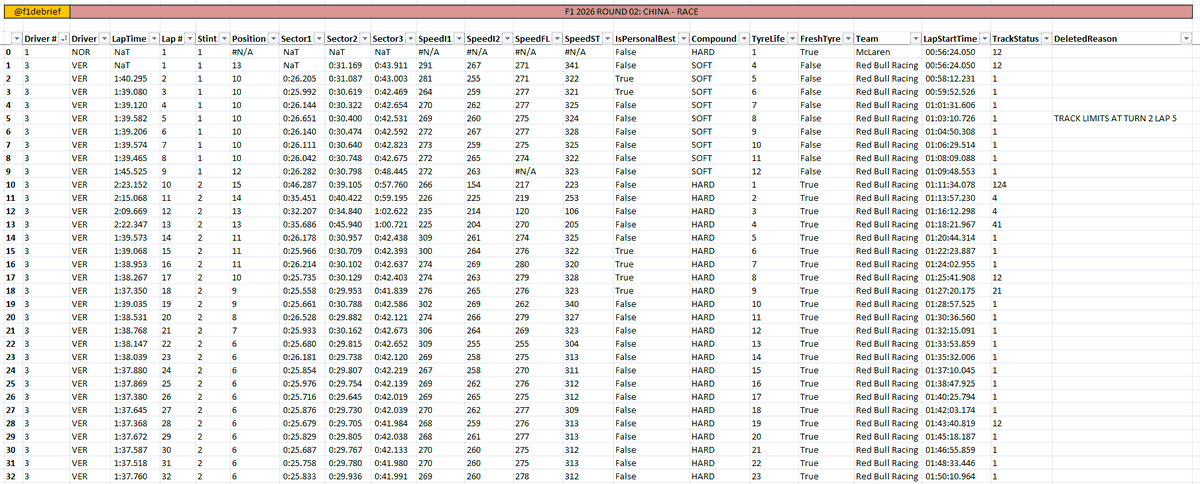Image resolution: width=1200 pixels, height=484 pixels.
Task: Open the Team column filter dropdown
Action: point(916,38)
